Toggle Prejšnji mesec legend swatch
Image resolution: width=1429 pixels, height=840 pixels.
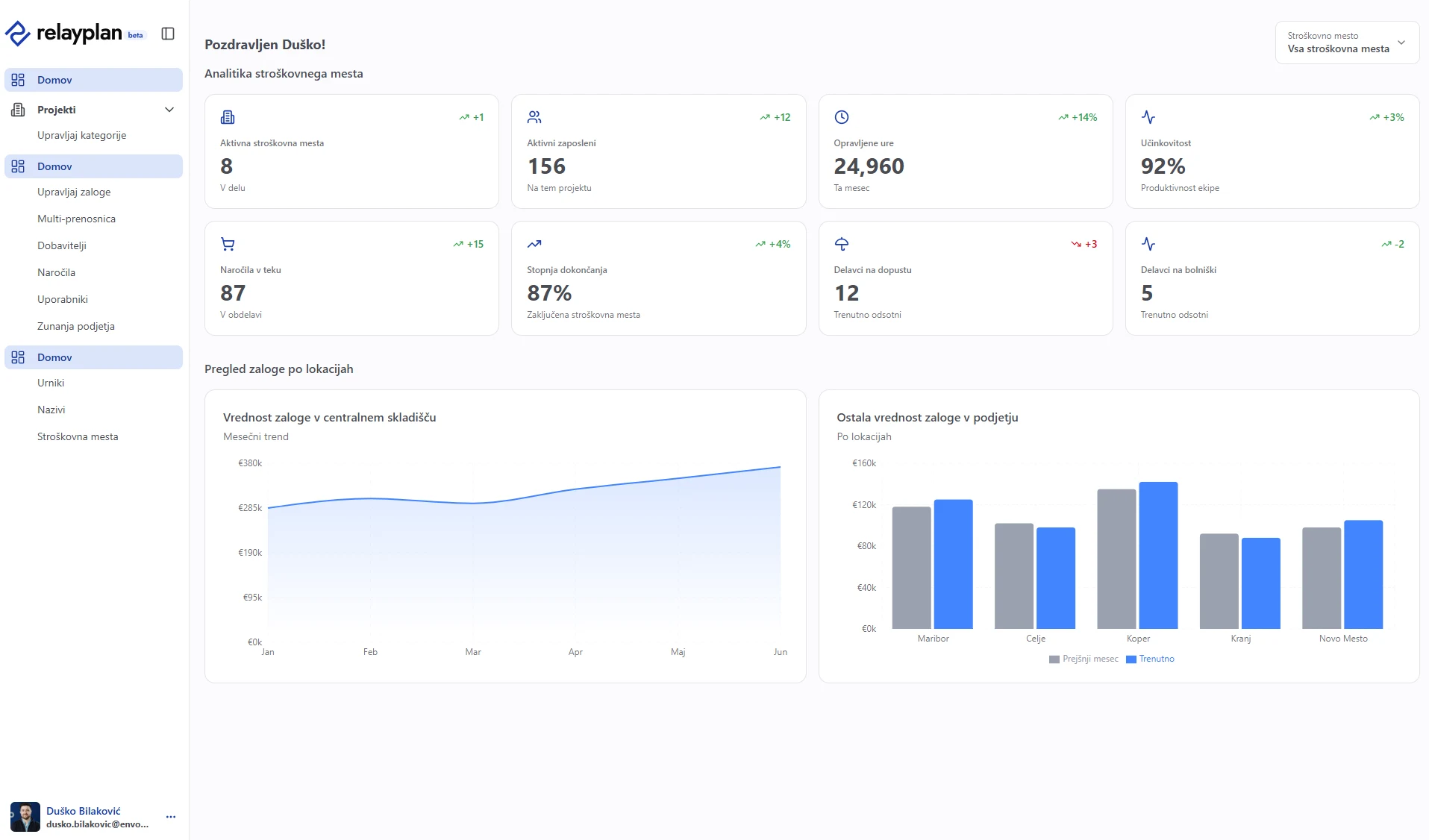tap(1054, 659)
